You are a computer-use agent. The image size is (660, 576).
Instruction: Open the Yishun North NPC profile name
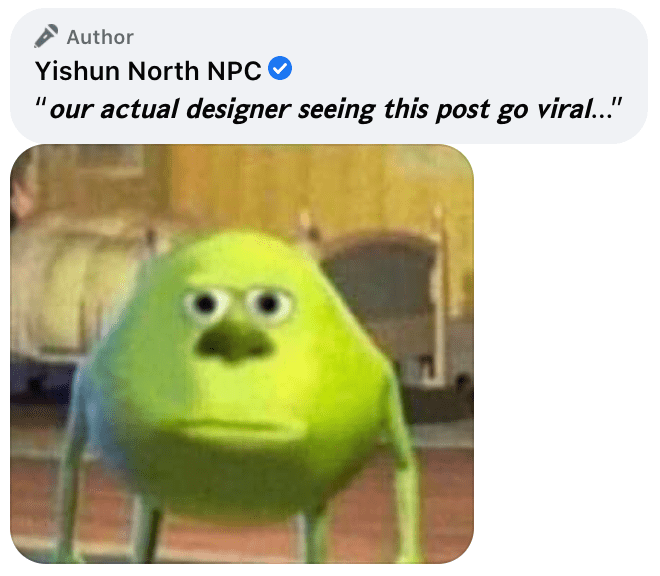[148, 71]
